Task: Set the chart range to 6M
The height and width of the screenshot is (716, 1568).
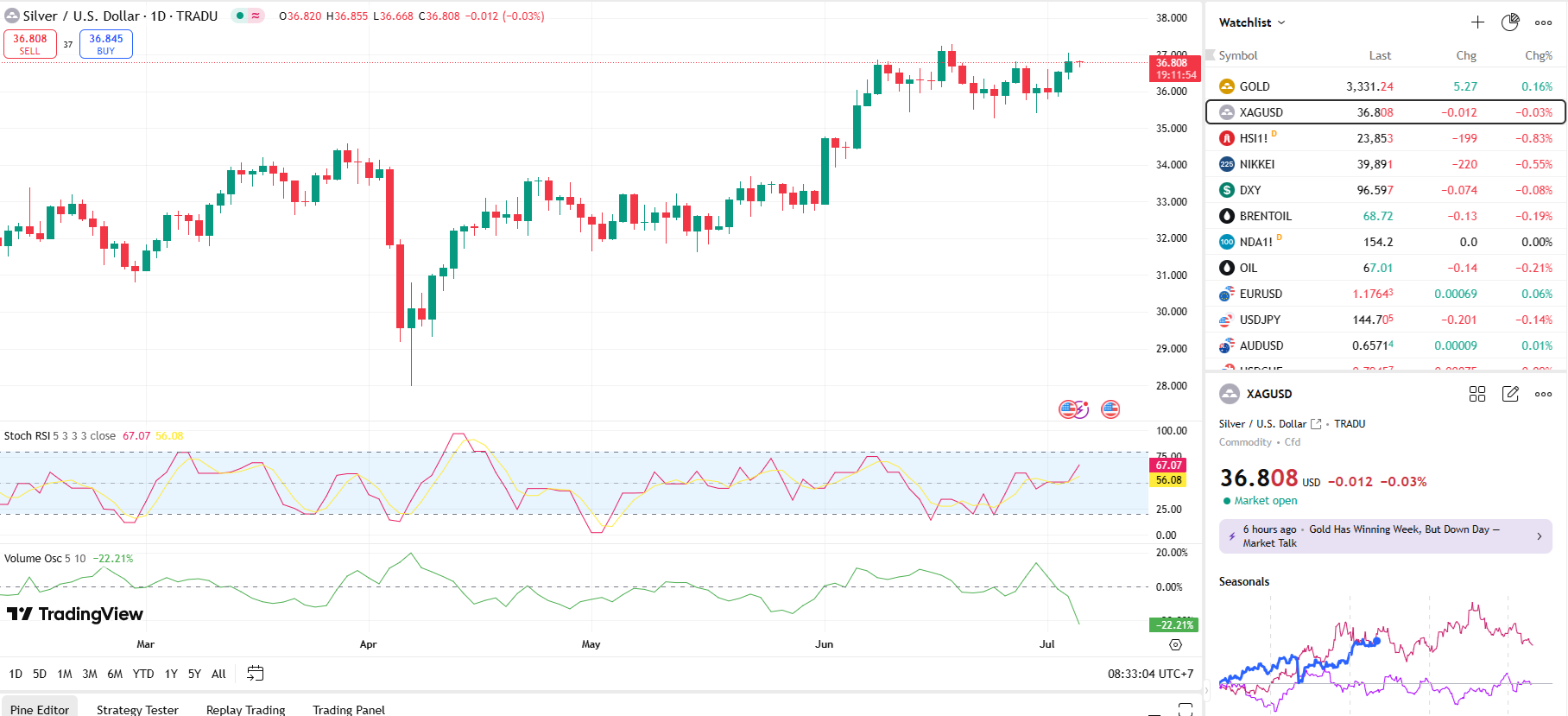Action: 115,674
